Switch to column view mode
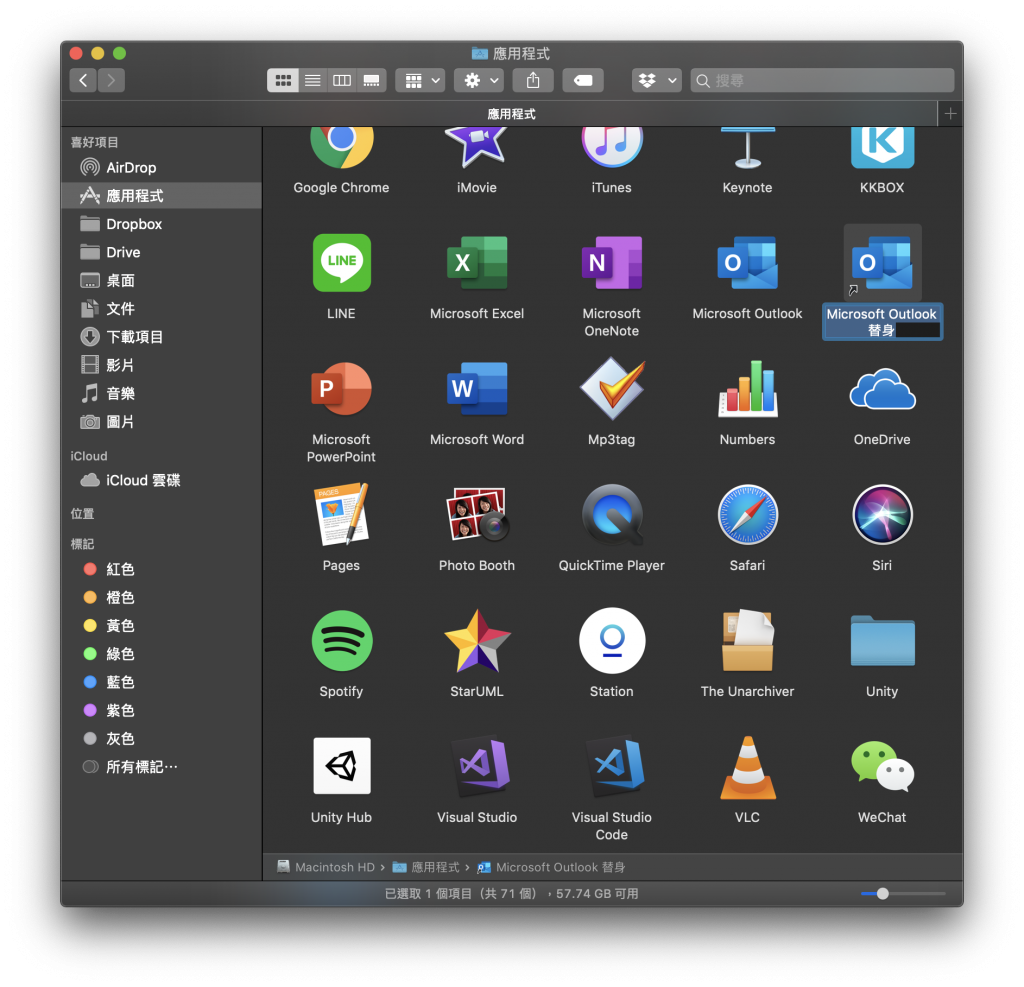Viewport: 1024px width, 987px height. (x=342, y=80)
